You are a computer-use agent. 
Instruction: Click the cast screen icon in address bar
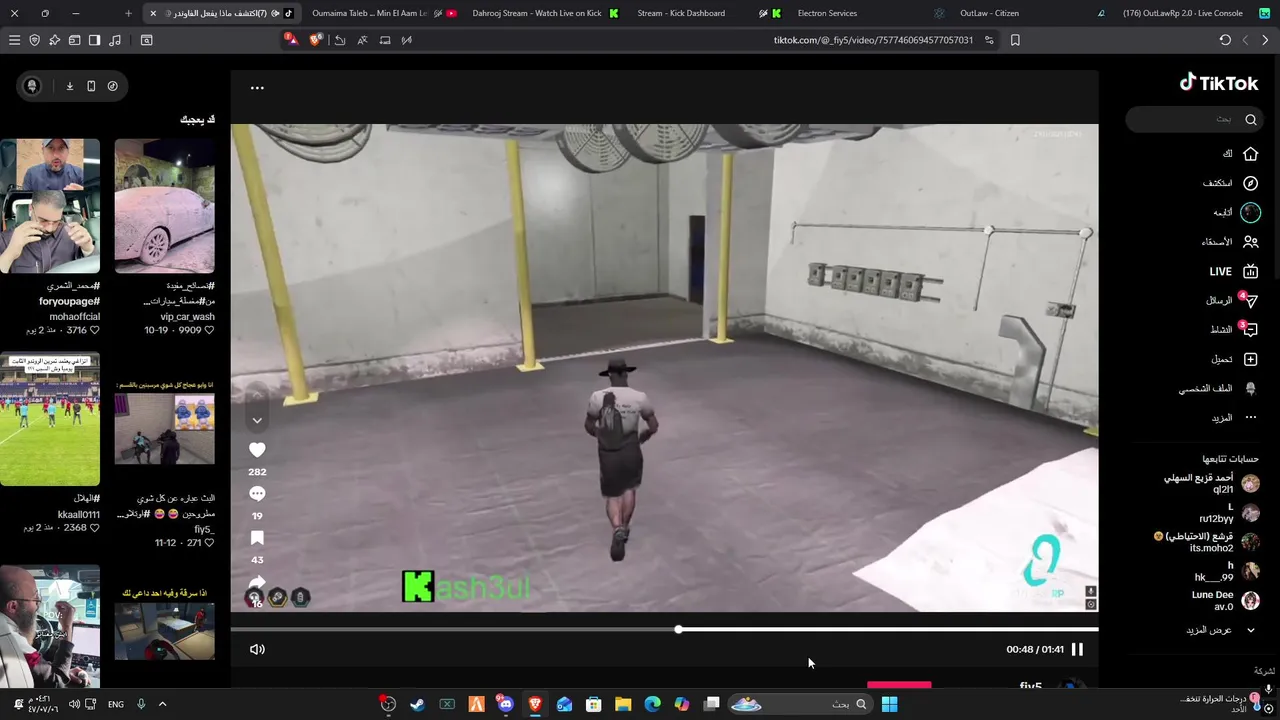click(385, 40)
